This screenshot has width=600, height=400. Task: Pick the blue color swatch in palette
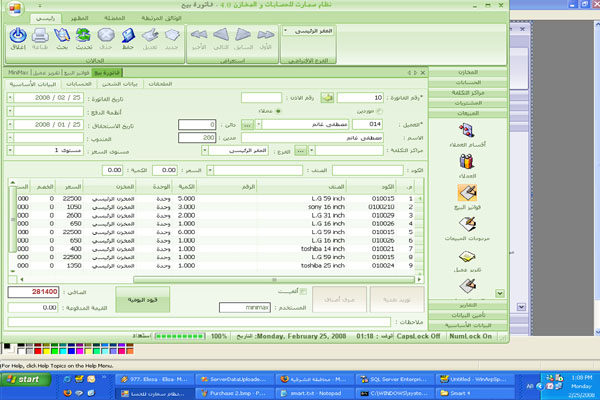click(71, 351)
